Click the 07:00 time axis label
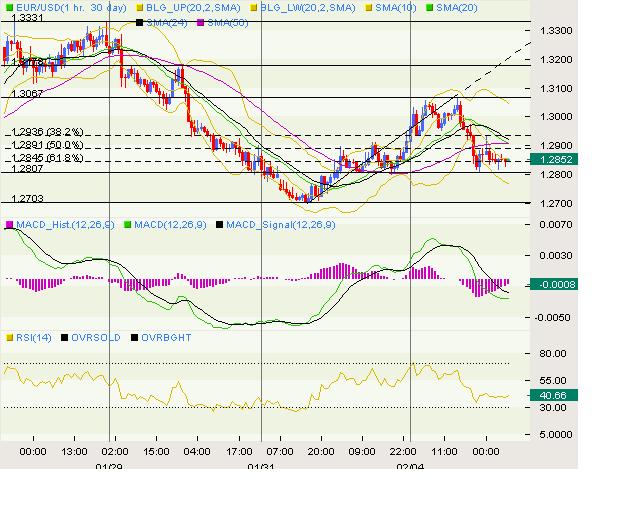 click(280, 452)
